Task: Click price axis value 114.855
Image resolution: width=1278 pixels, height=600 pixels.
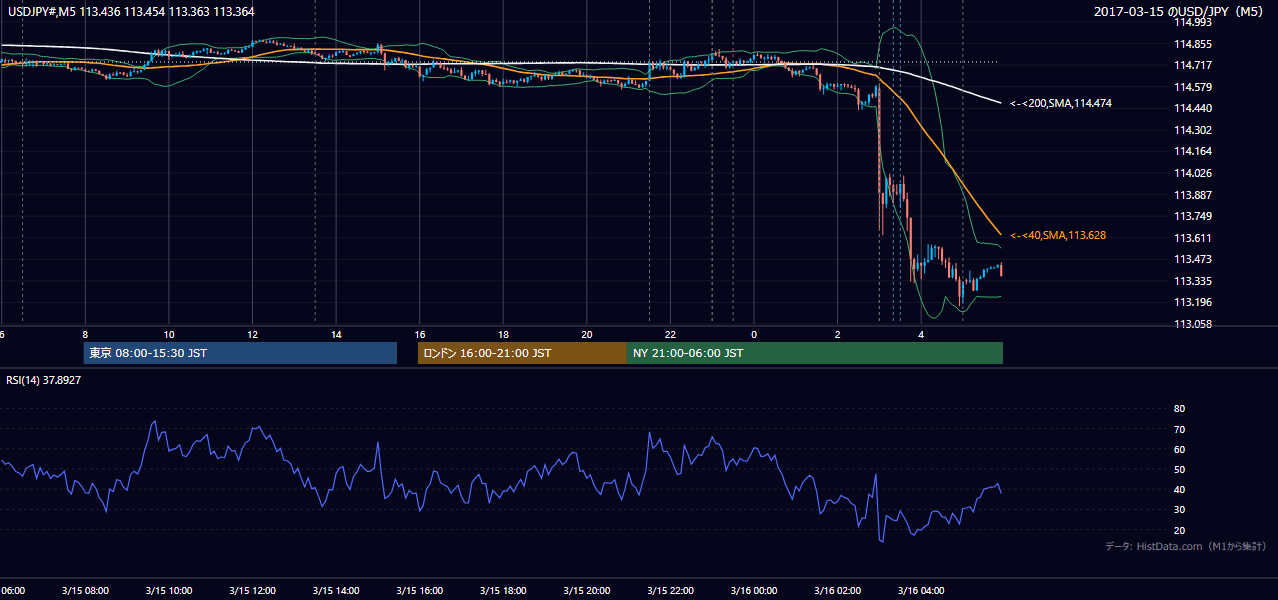Action: click(x=1193, y=44)
